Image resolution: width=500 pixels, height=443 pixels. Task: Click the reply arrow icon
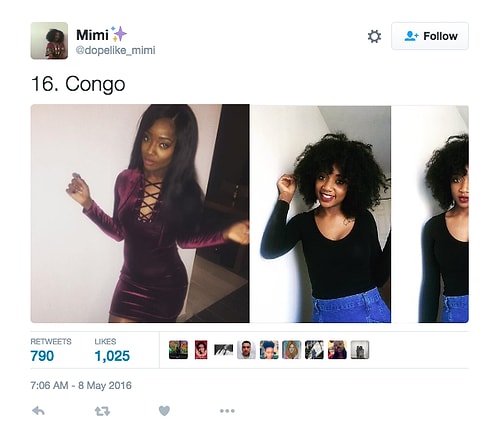(x=38, y=411)
